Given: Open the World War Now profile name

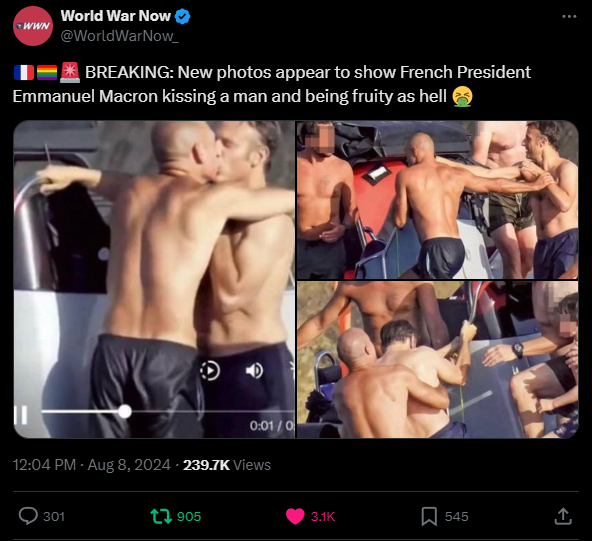Looking at the screenshot, I should pyautogui.click(x=116, y=16).
